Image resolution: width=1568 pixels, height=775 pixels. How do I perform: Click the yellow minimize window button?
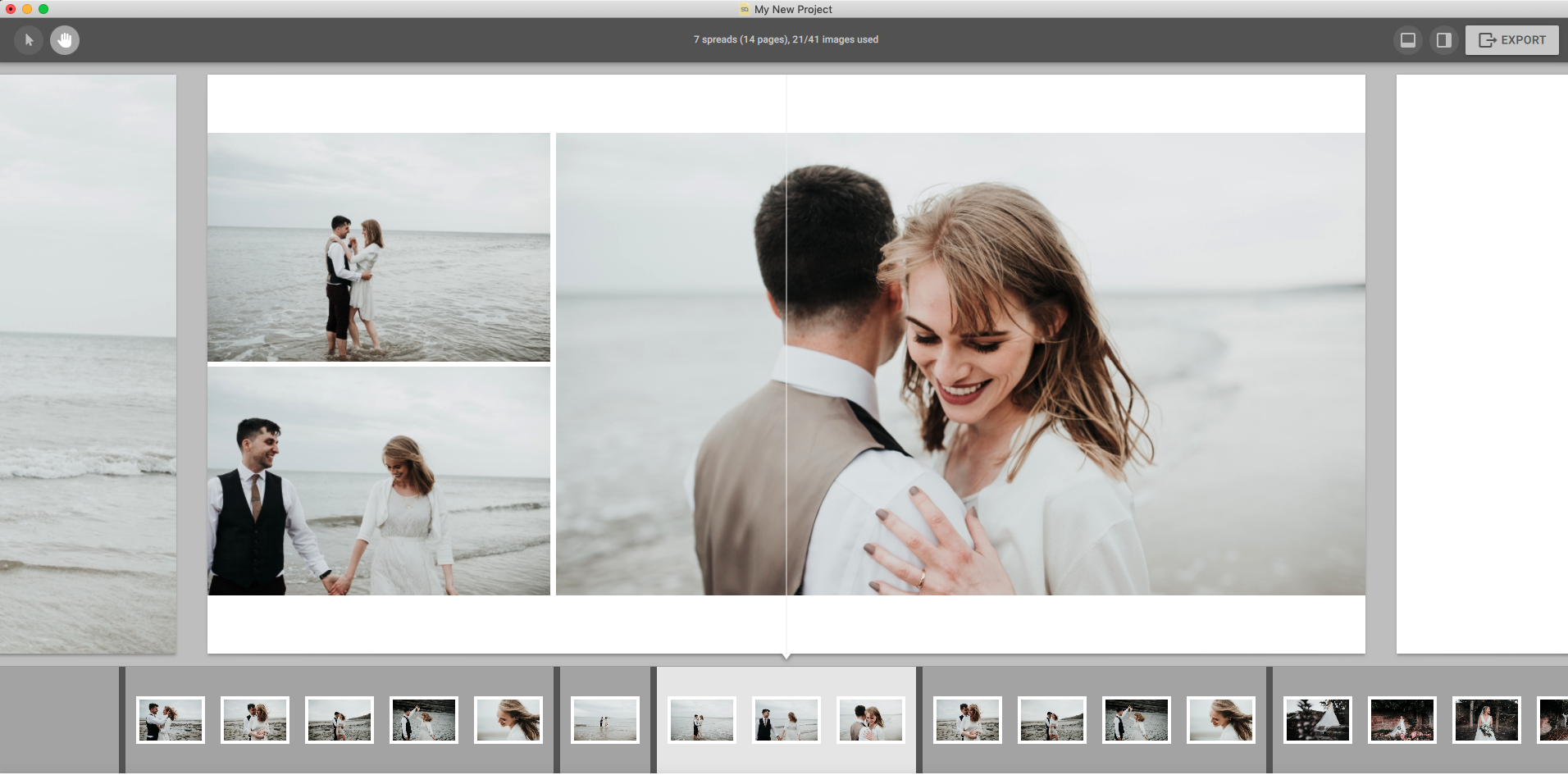pos(27,9)
